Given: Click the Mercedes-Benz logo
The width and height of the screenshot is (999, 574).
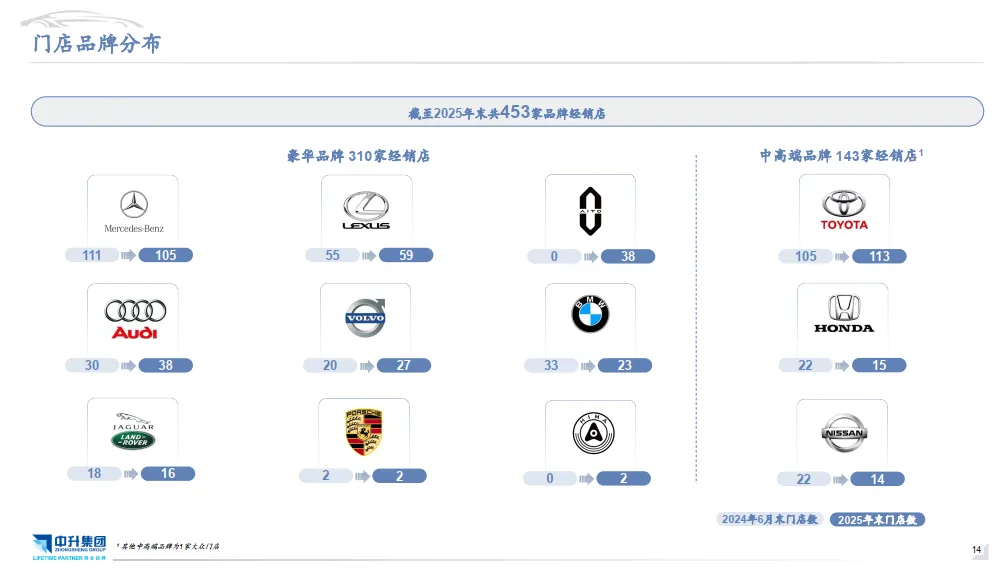Looking at the screenshot, I should point(134,212).
